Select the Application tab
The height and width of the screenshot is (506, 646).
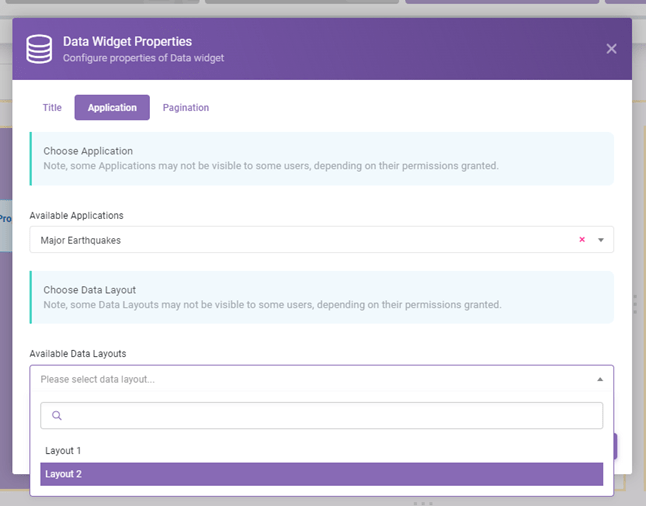pos(112,108)
